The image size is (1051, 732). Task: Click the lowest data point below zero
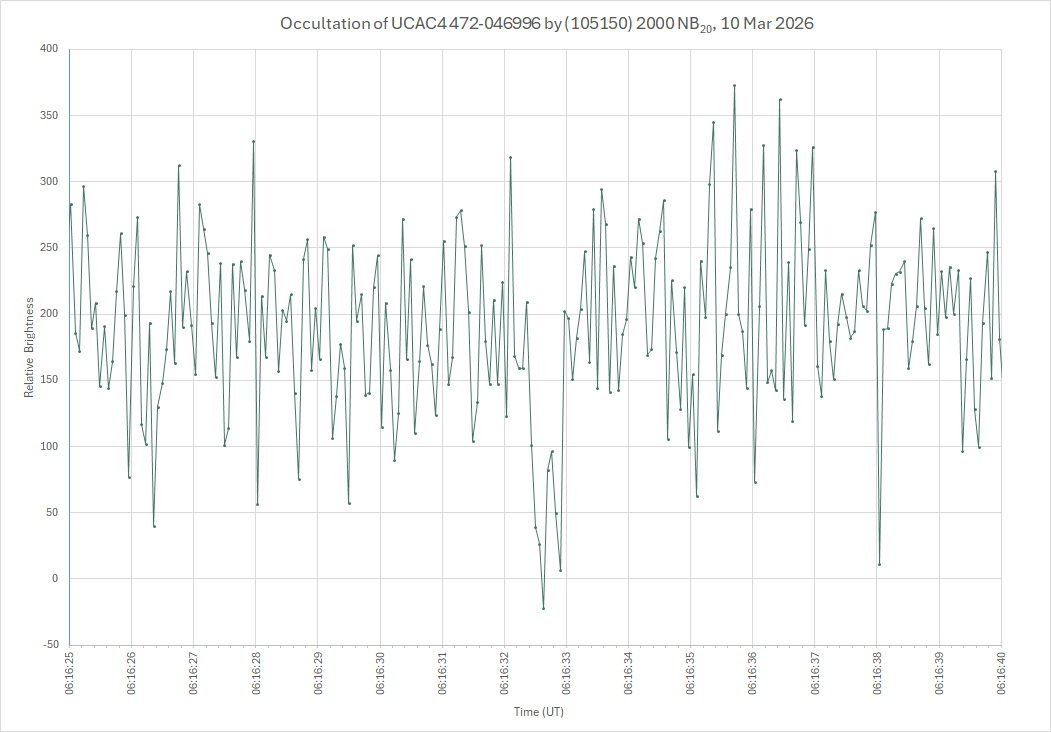coord(543,608)
